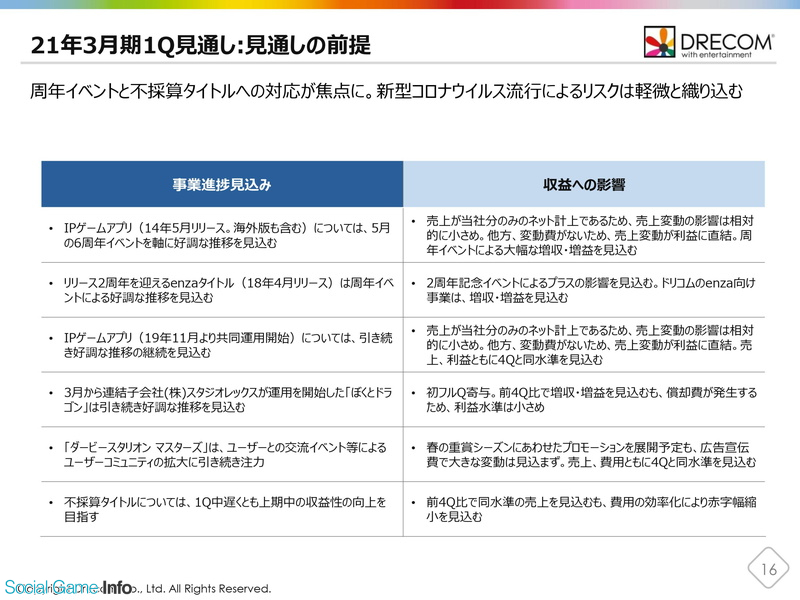This screenshot has width=800, height=600.
Task: Click the DRECOM flower logo icon
Action: tap(659, 42)
